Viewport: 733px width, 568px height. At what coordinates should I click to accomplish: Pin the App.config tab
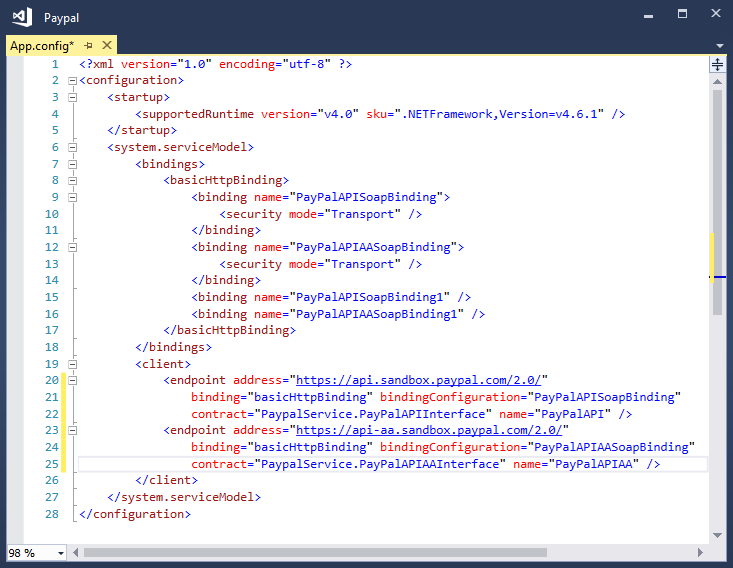[x=89, y=45]
